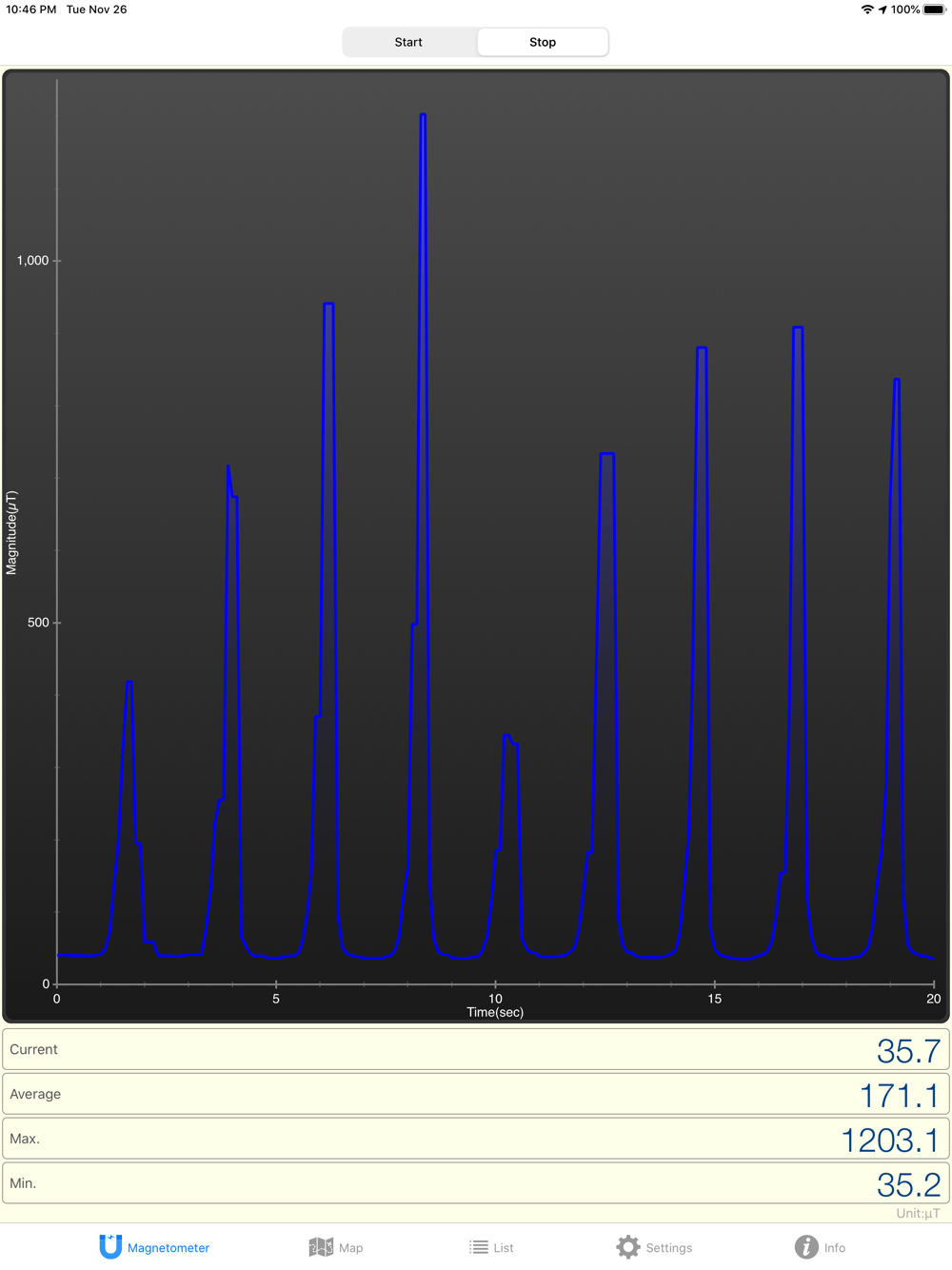
Task: Open the Info icon
Action: (x=806, y=1247)
